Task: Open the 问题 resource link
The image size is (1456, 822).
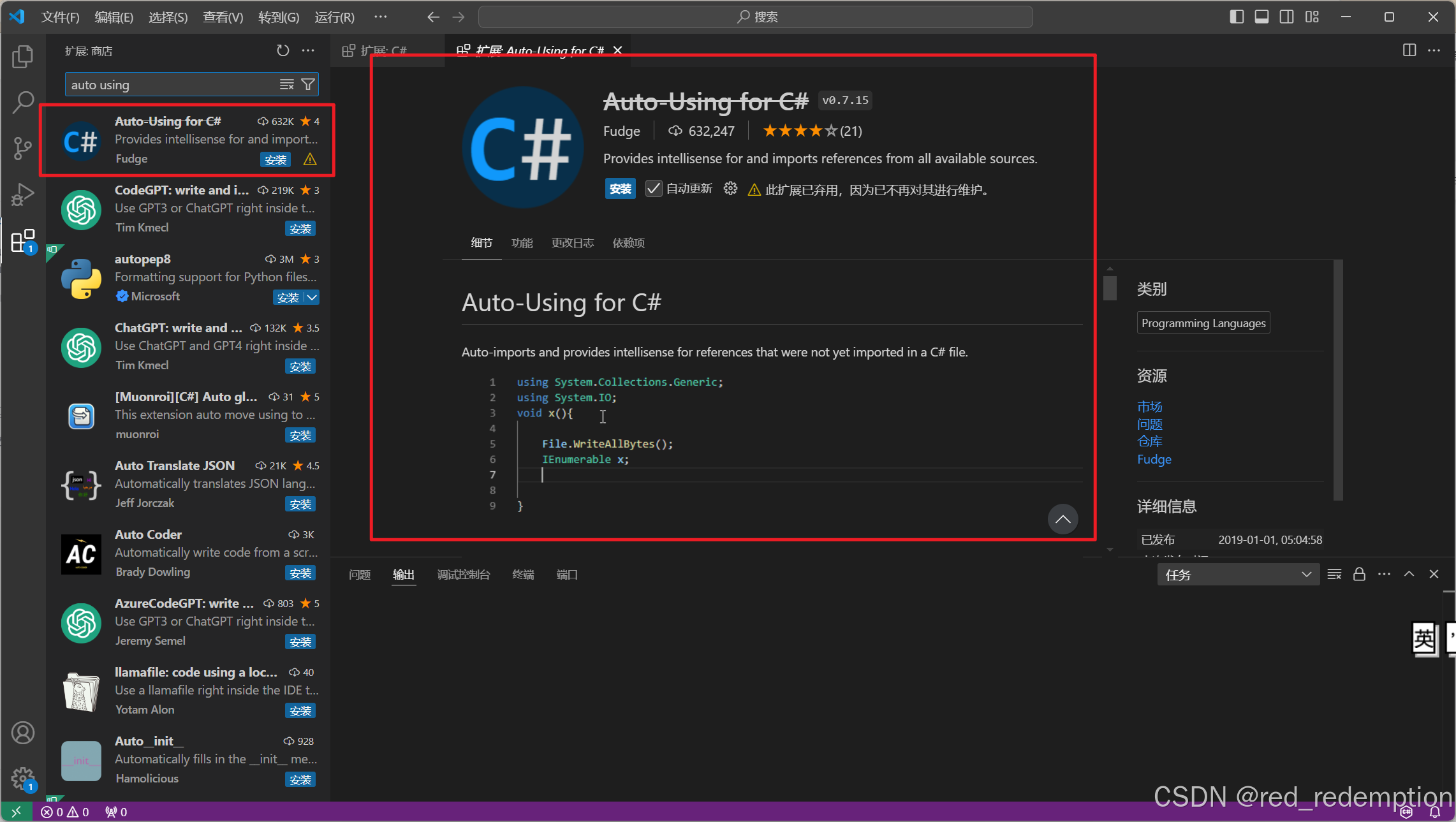Action: point(1149,424)
